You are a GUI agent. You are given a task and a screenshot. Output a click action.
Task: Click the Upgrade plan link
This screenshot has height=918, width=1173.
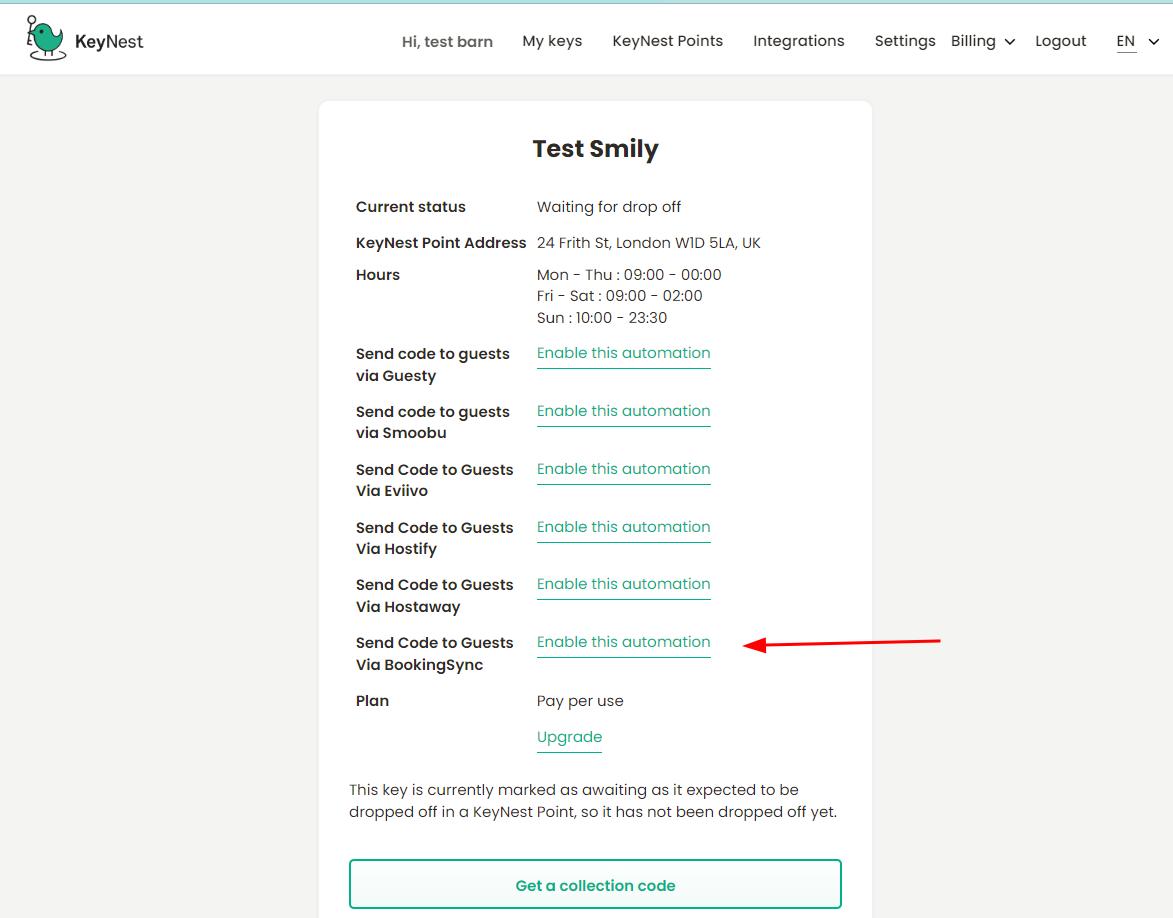point(569,737)
